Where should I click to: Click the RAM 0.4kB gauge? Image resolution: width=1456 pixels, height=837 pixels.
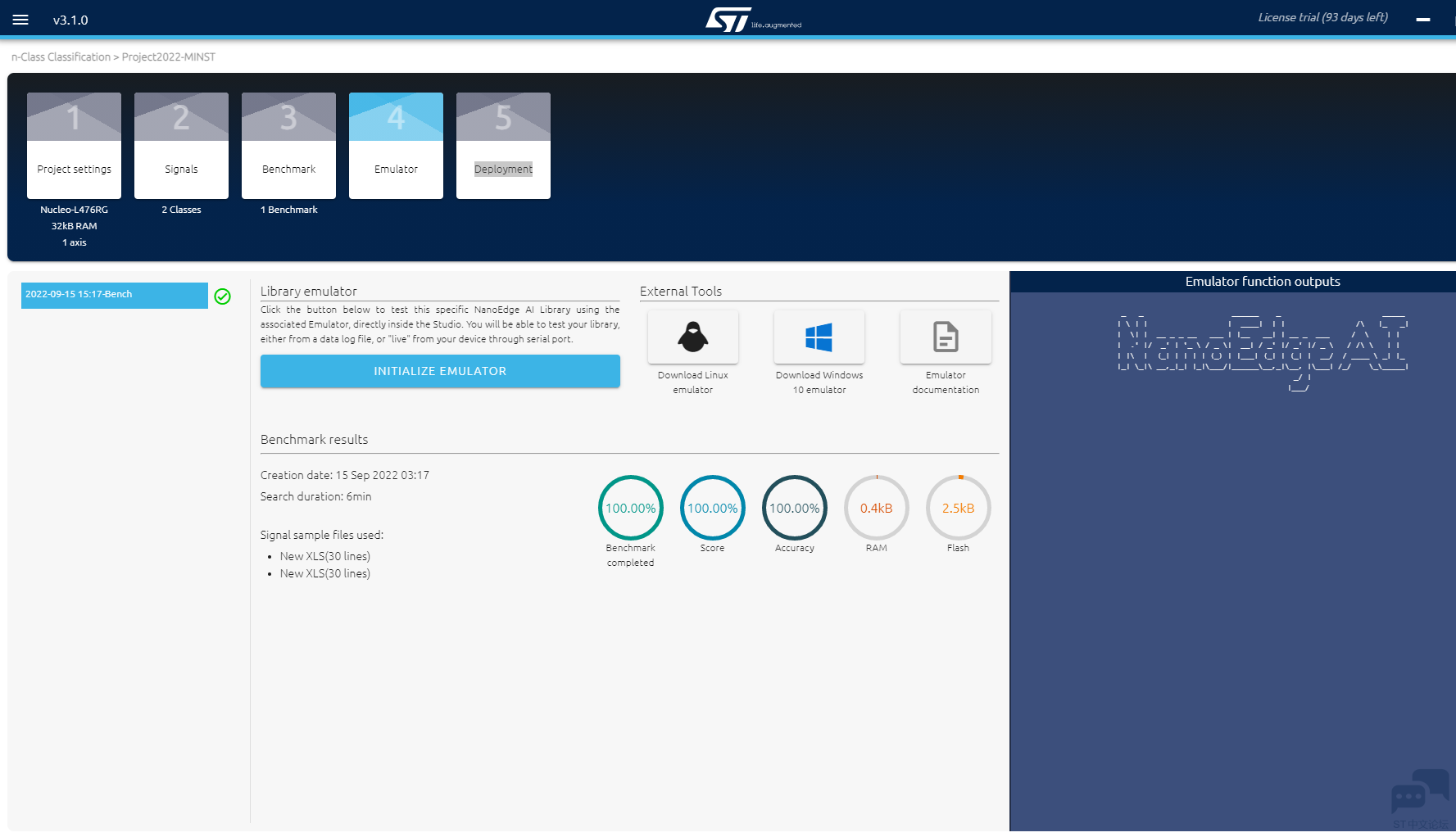pos(877,508)
